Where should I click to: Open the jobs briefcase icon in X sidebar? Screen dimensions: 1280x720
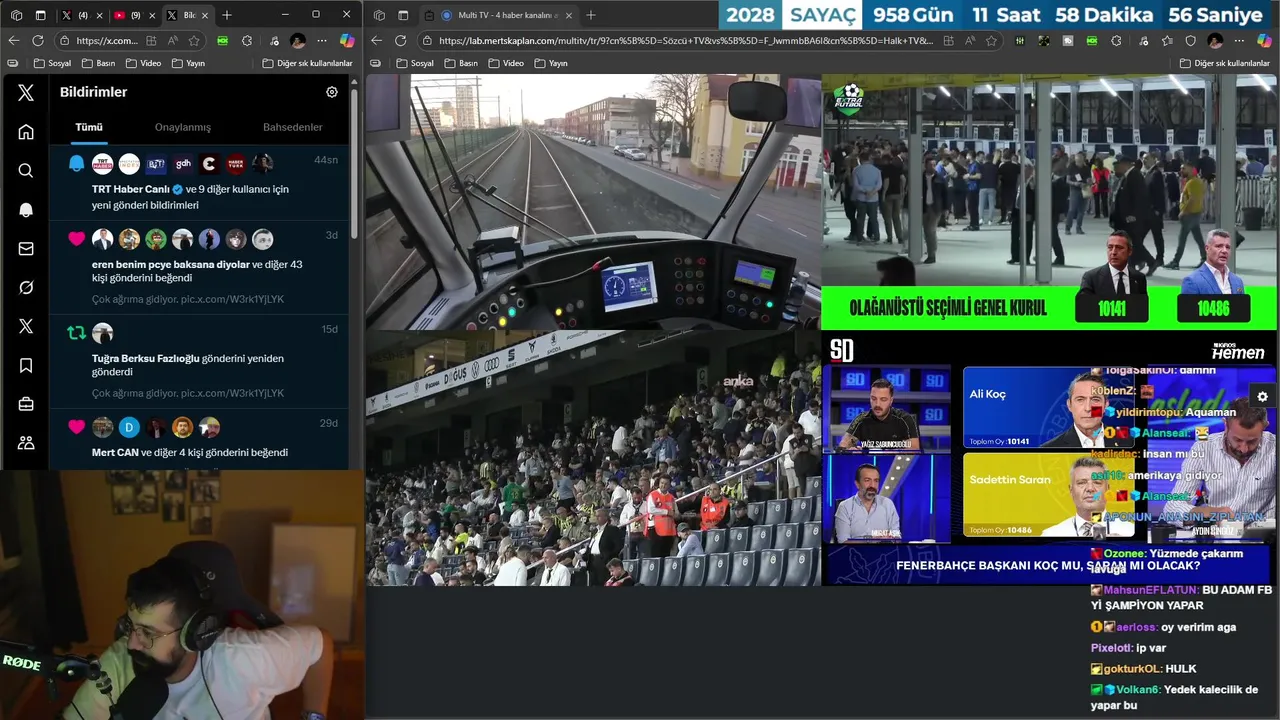click(26, 404)
